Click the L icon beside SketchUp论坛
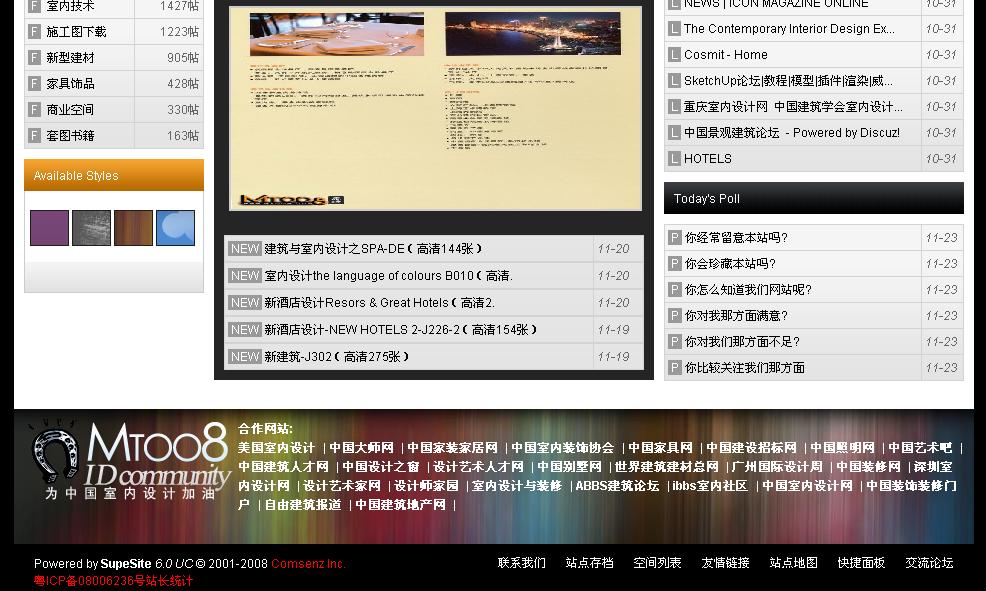 coord(674,80)
